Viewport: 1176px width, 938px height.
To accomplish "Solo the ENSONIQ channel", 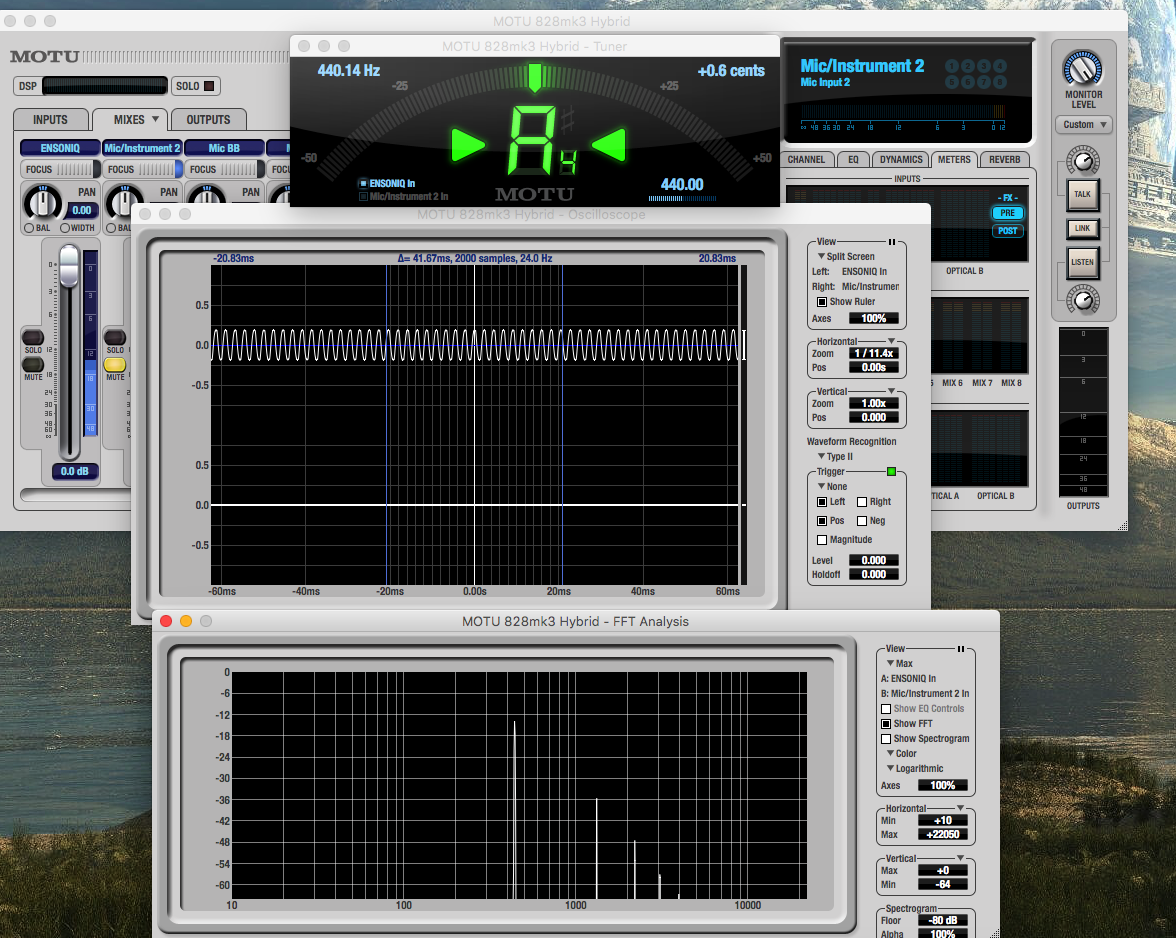I will point(33,338).
